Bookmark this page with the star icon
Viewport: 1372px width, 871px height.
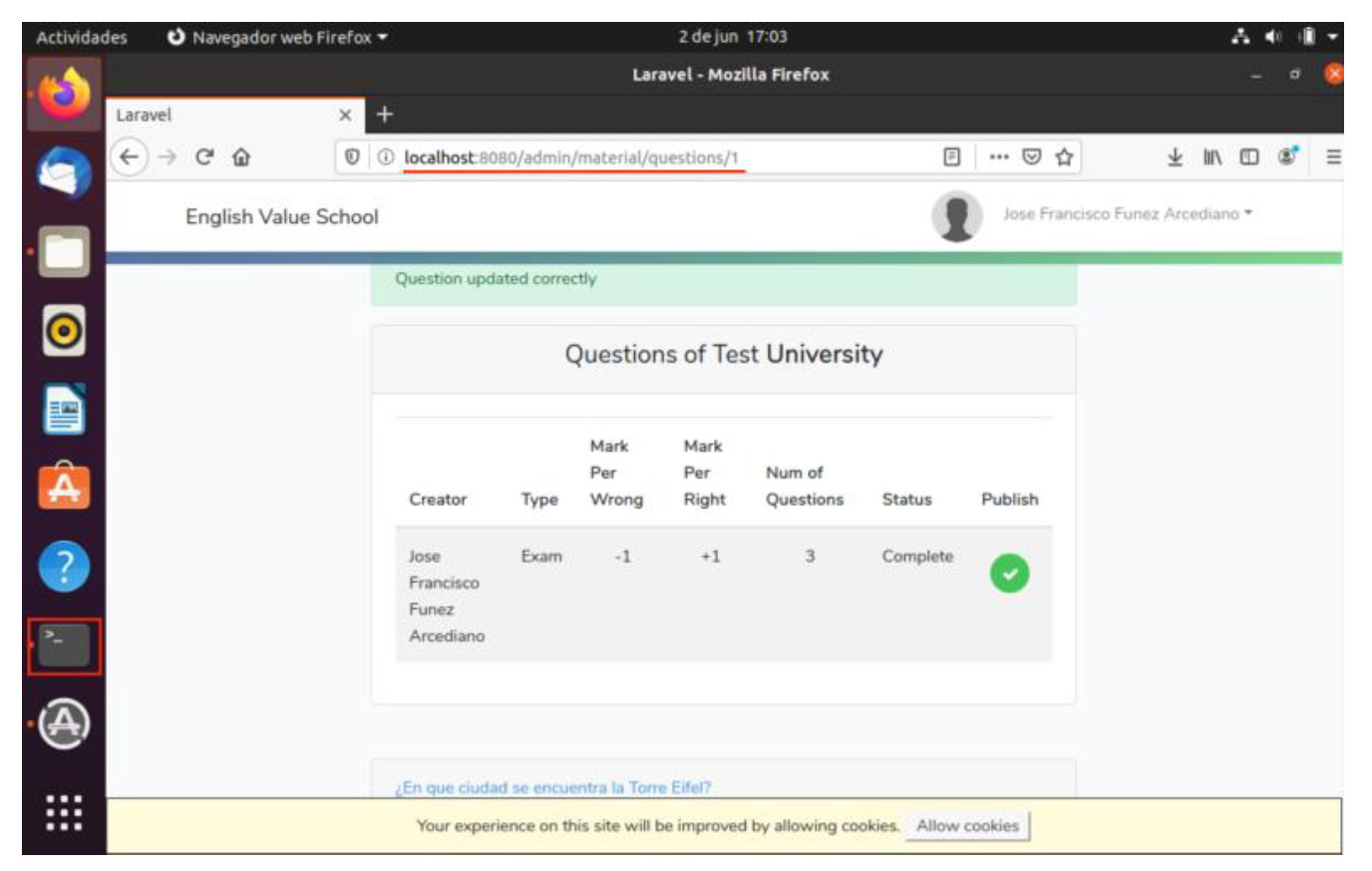(x=1064, y=157)
